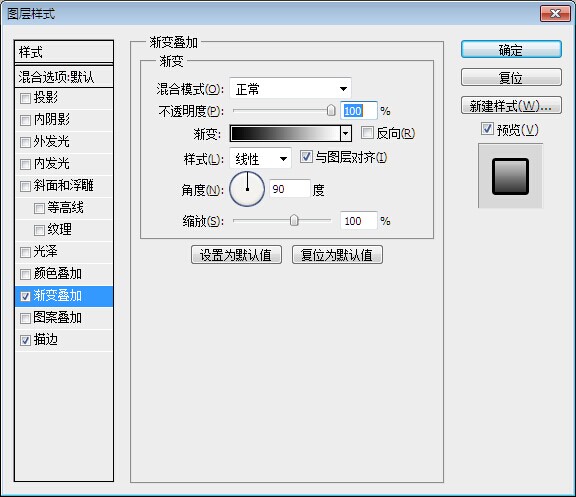Uncheck the 渐变叠加 checkbox
The image size is (576, 497).
(x=25, y=296)
